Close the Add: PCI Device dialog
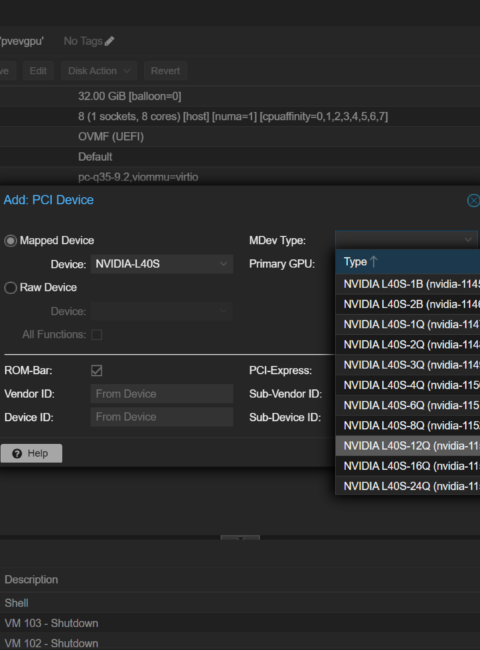Screen dimensions: 480x650 [x=473, y=201]
